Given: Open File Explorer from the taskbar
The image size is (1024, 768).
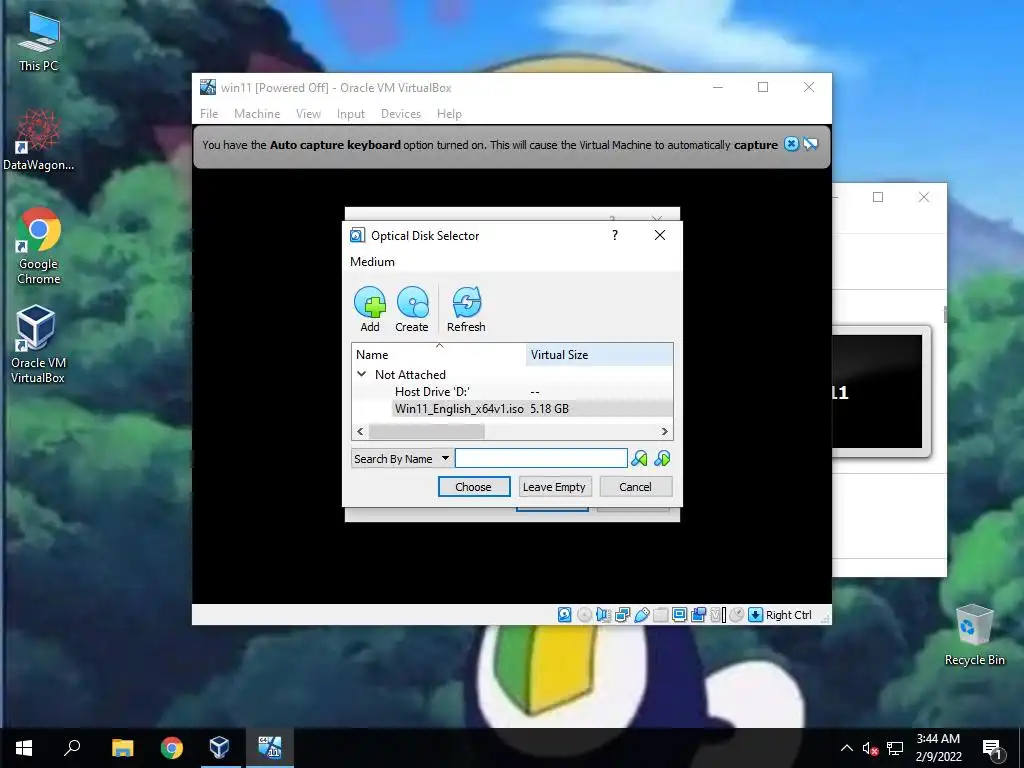Looking at the screenshot, I should click(x=122, y=748).
